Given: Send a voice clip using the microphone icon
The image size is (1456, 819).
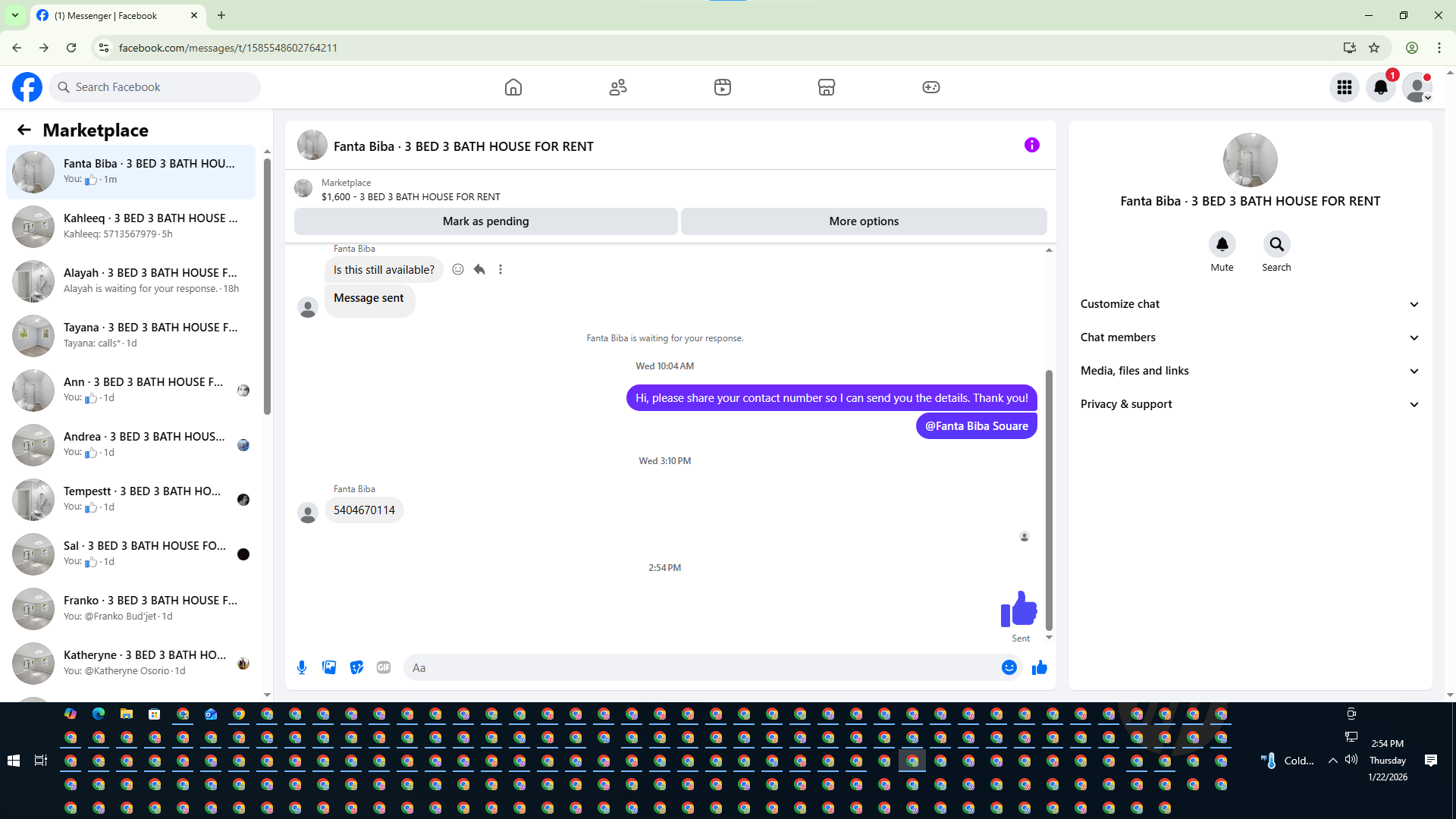Looking at the screenshot, I should point(302,667).
